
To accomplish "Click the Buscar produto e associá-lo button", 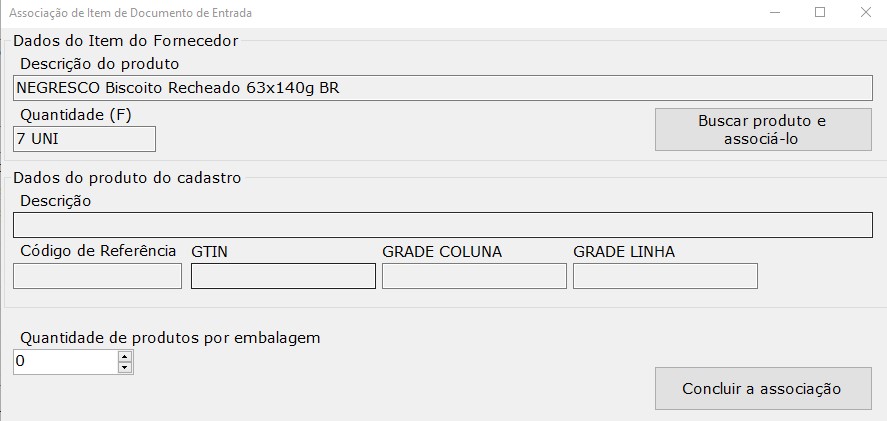I will click(x=763, y=130).
